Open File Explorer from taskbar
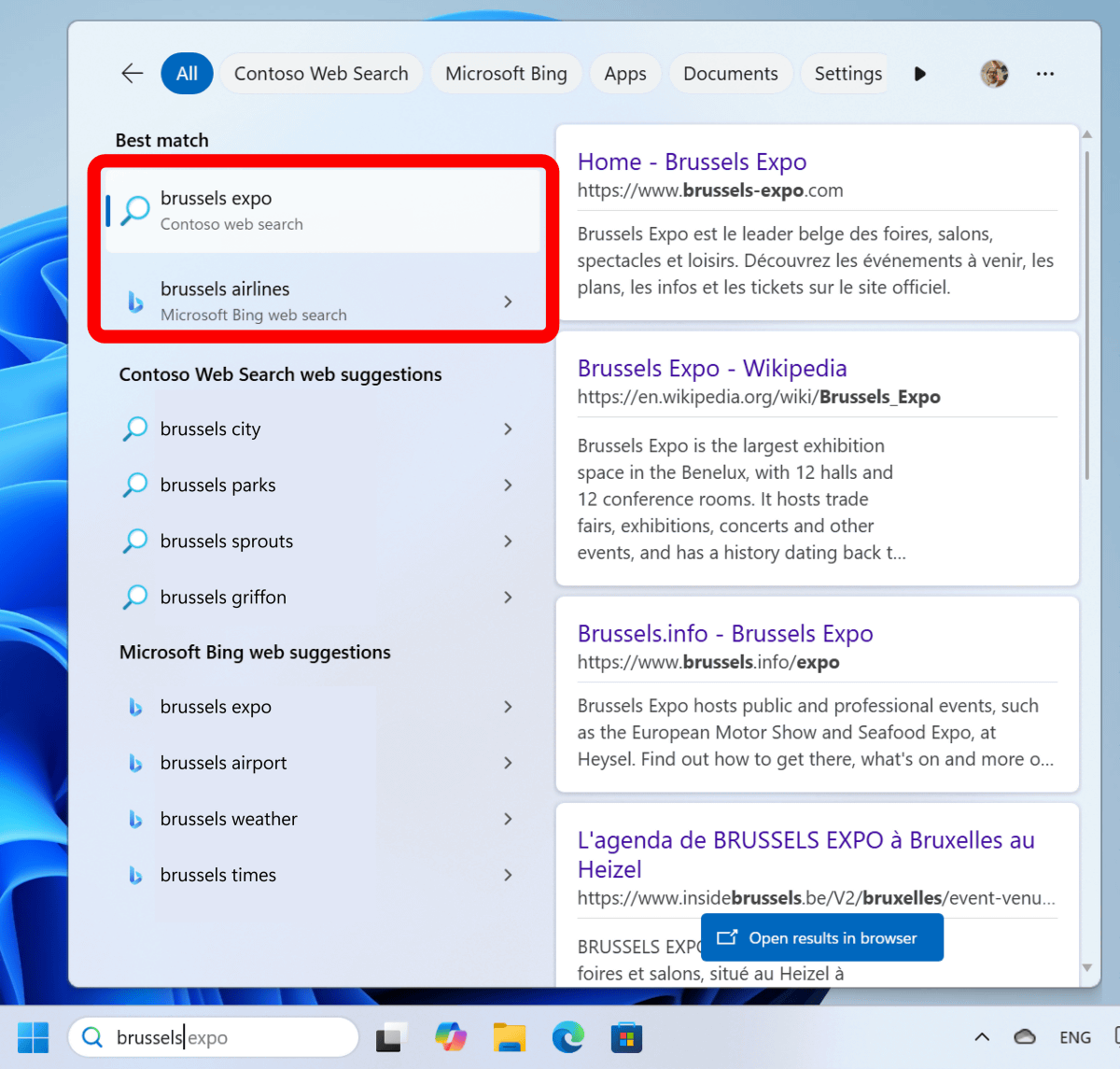Viewport: 1120px width, 1069px height. click(510, 1037)
